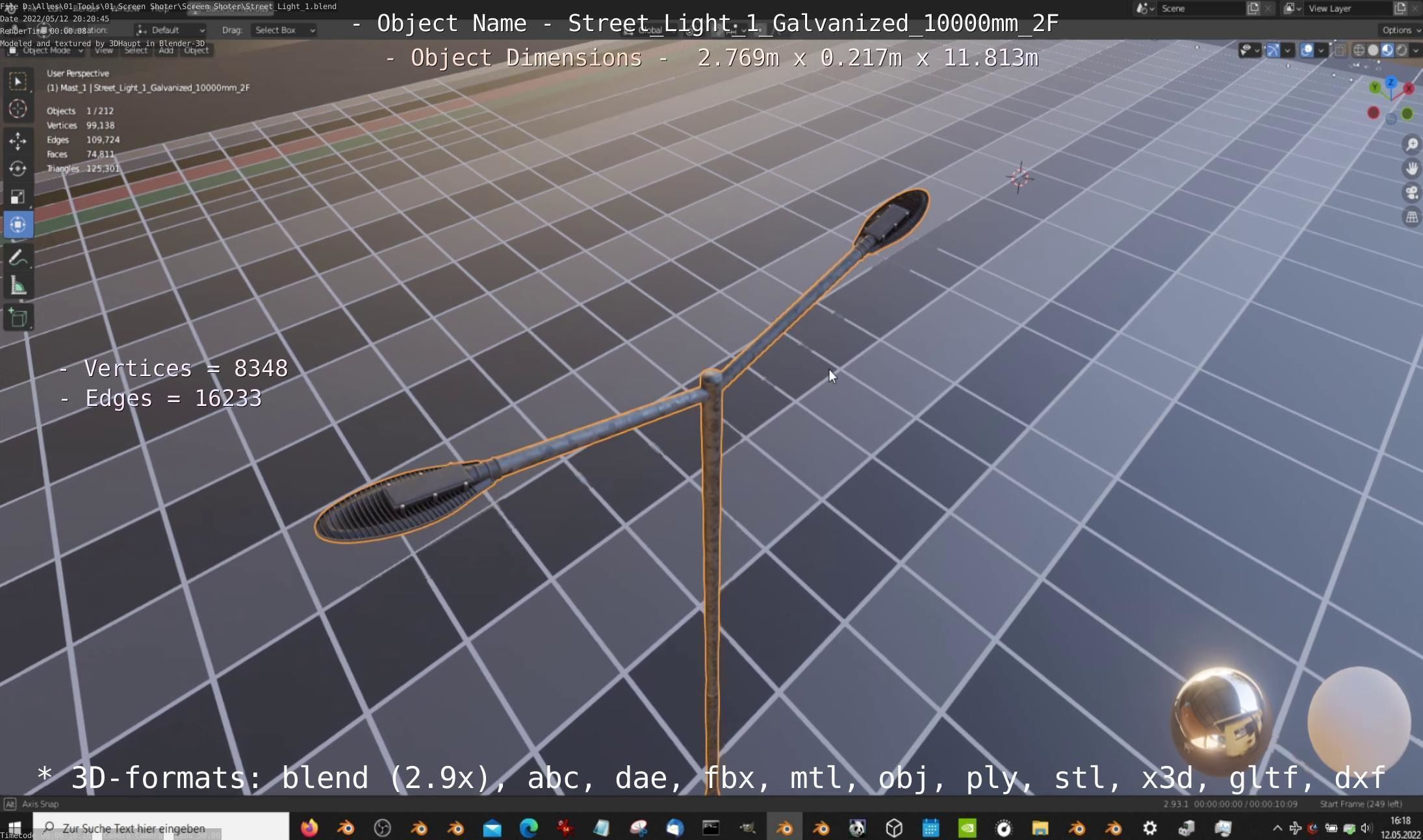This screenshot has width=1423, height=840.
Task: Click the Windows Start button
Action: [x=14, y=828]
